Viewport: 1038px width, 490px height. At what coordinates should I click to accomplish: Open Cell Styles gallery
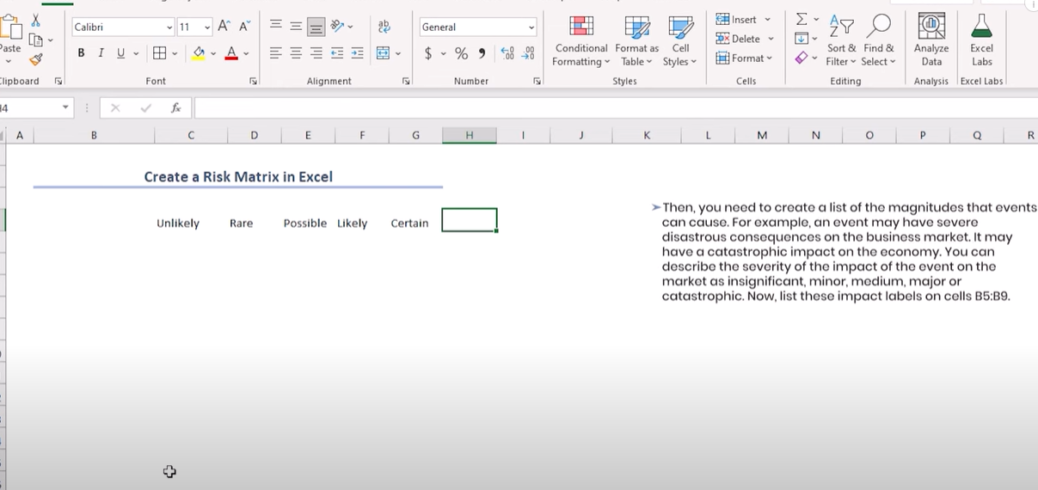click(x=680, y=41)
